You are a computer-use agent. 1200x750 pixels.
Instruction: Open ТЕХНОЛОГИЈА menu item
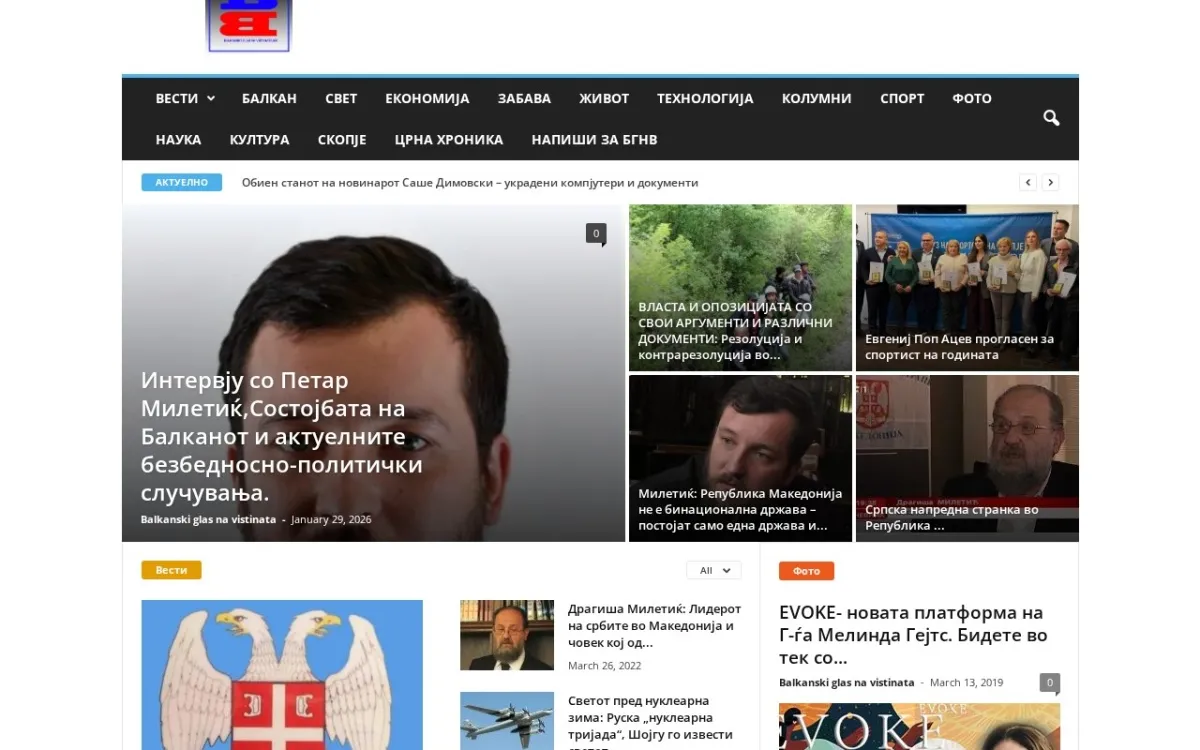[x=705, y=98]
